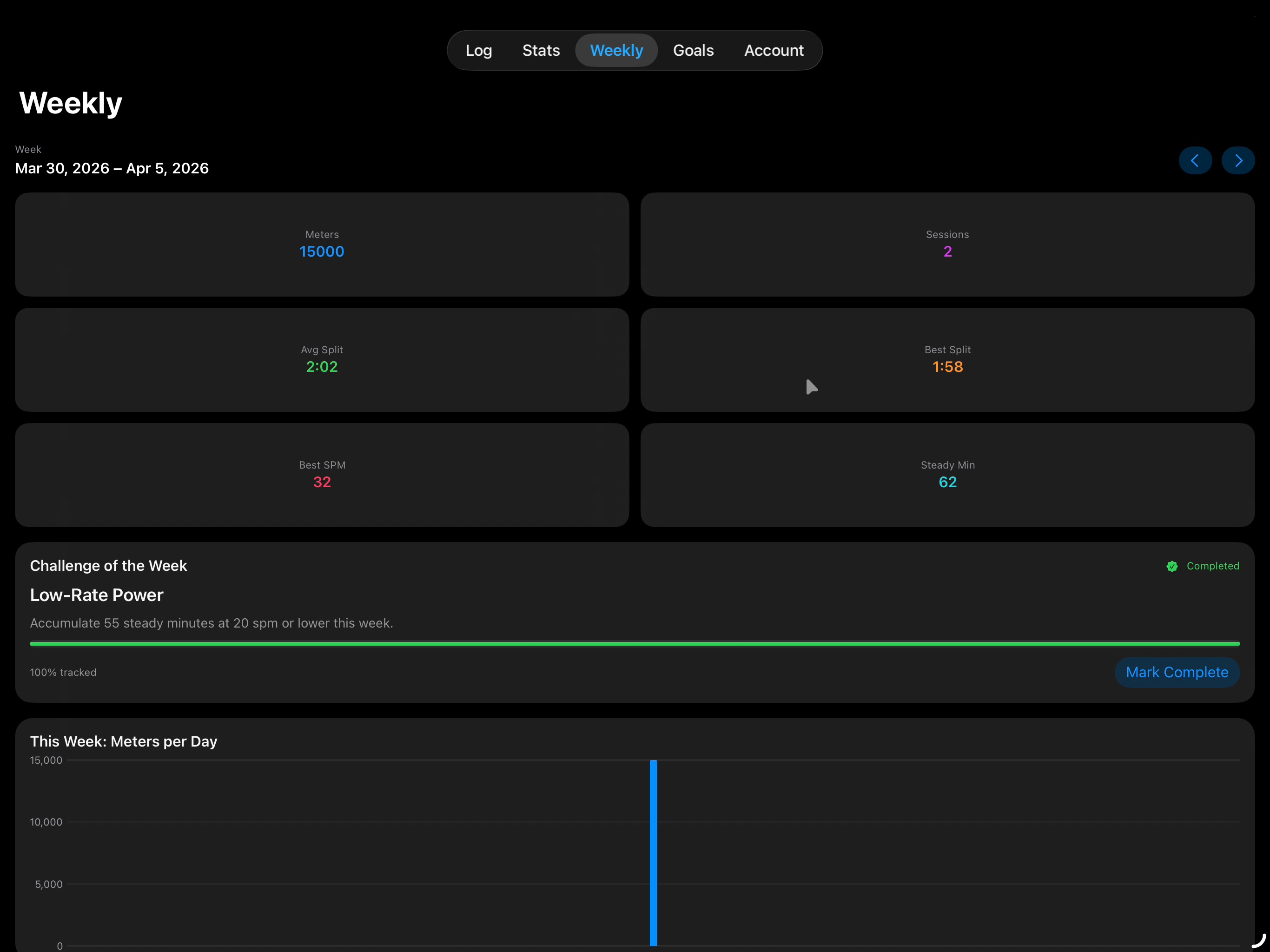Click the blue bar in the meters chart
Image resolution: width=1270 pixels, height=952 pixels.
click(654, 853)
